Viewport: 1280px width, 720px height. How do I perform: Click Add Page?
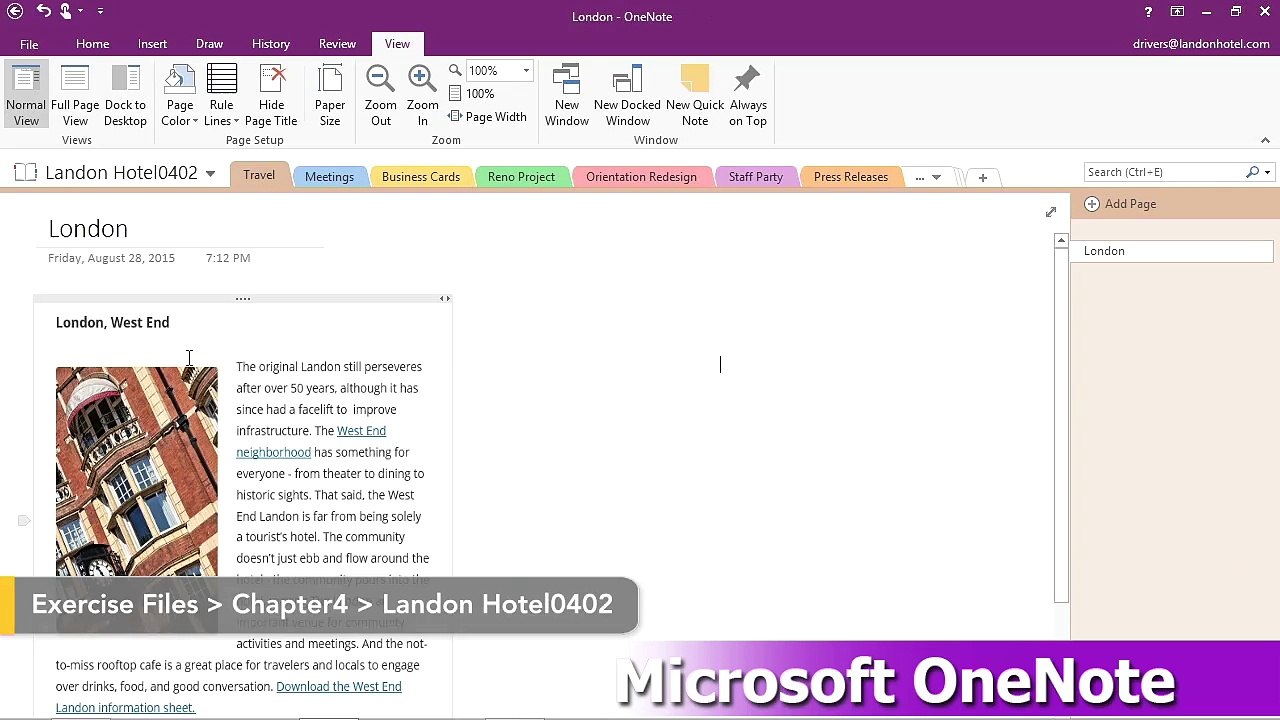click(1121, 204)
